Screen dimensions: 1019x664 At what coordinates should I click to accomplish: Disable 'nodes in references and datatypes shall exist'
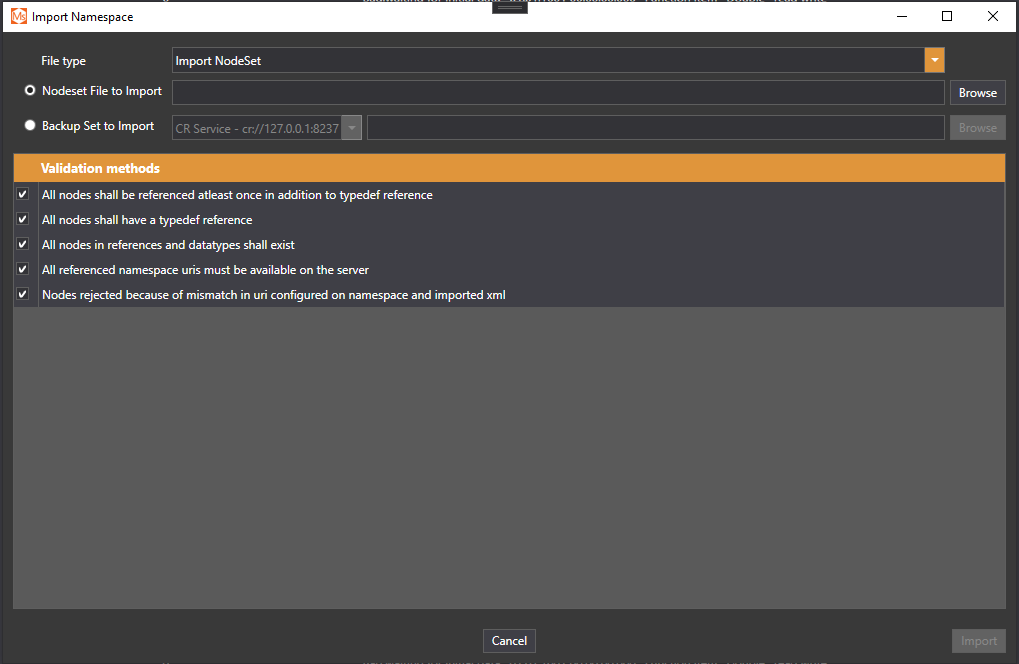23,245
